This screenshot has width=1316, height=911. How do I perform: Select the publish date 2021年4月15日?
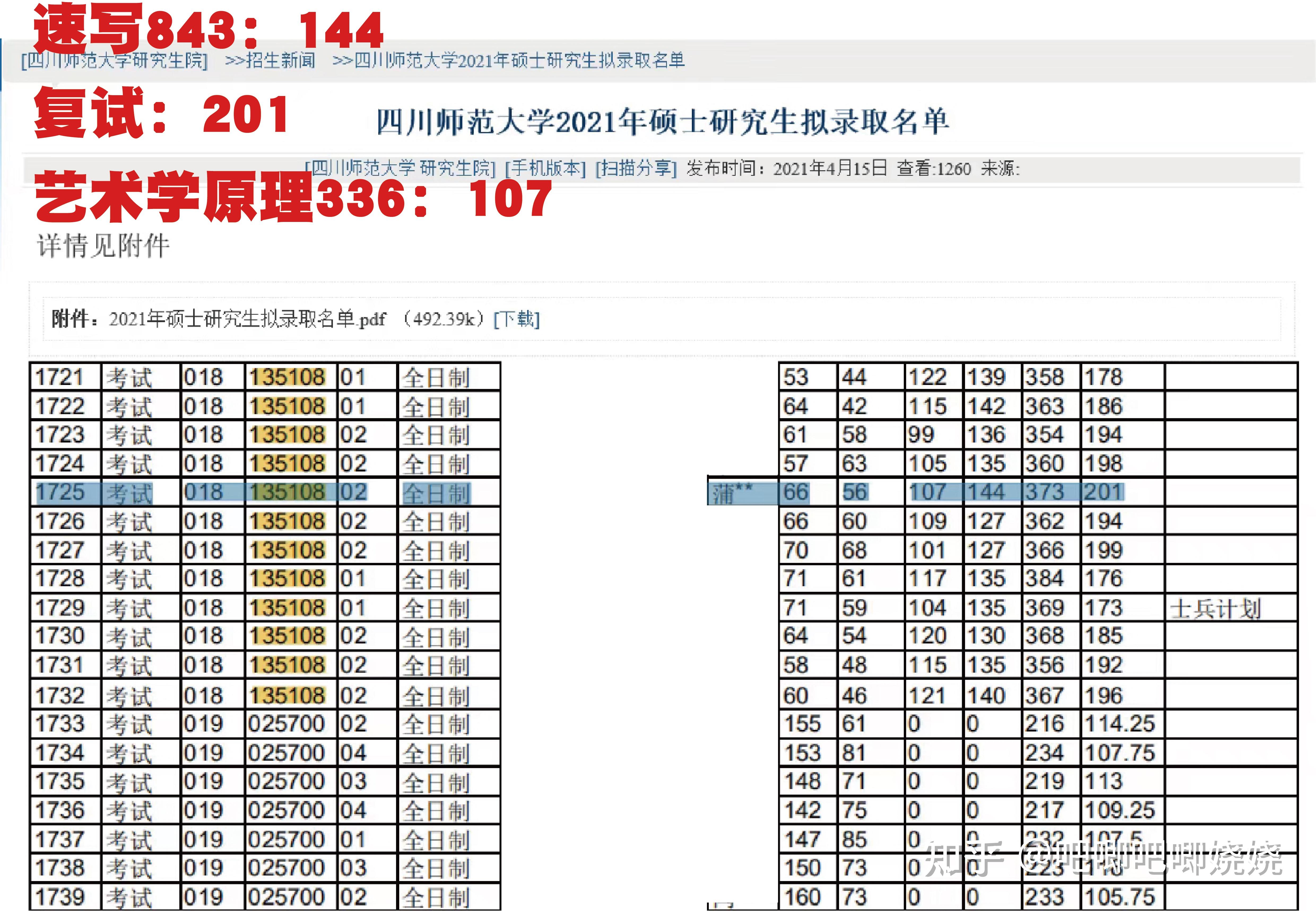829,168
